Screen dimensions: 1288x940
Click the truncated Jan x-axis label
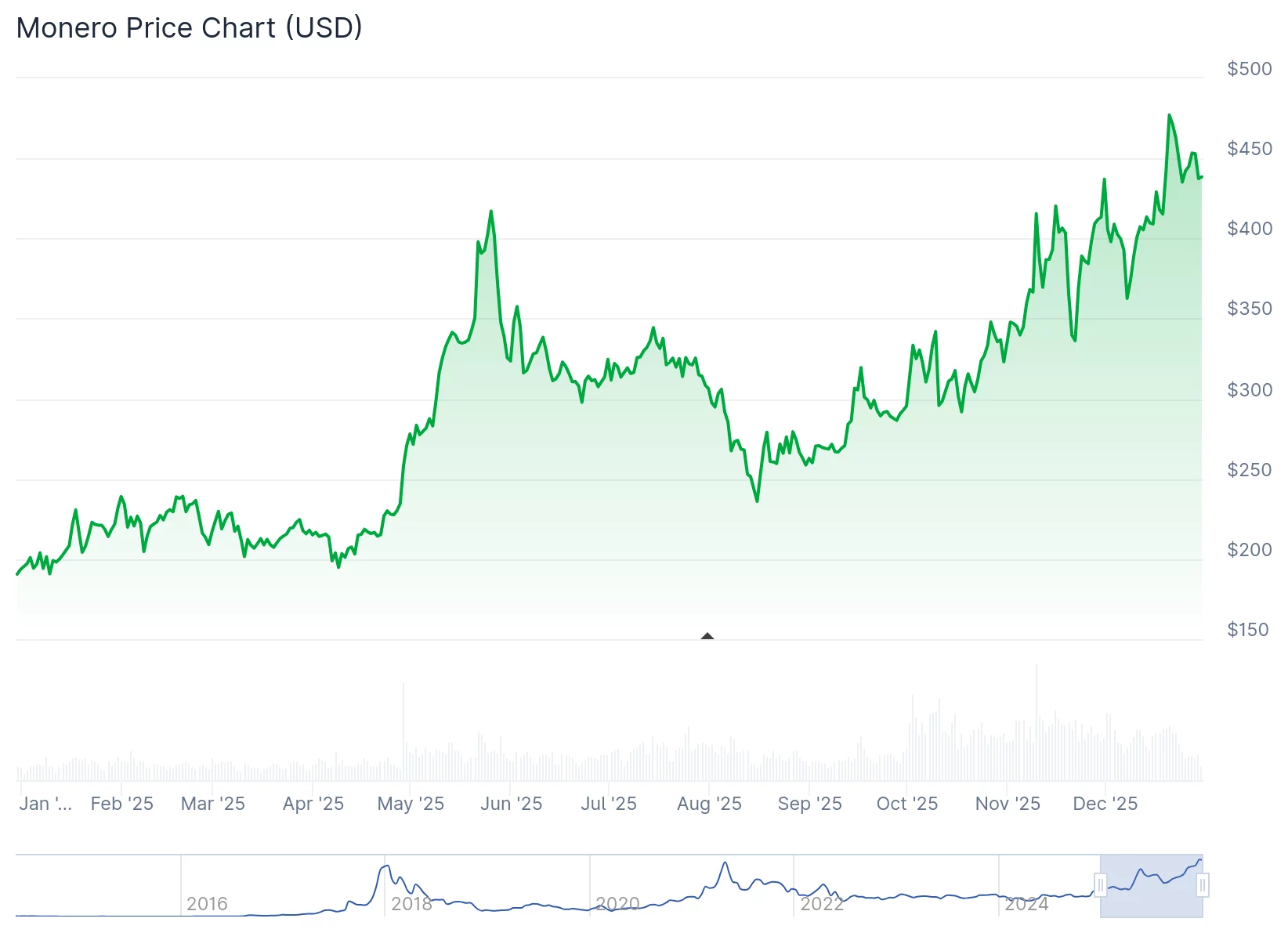click(45, 804)
